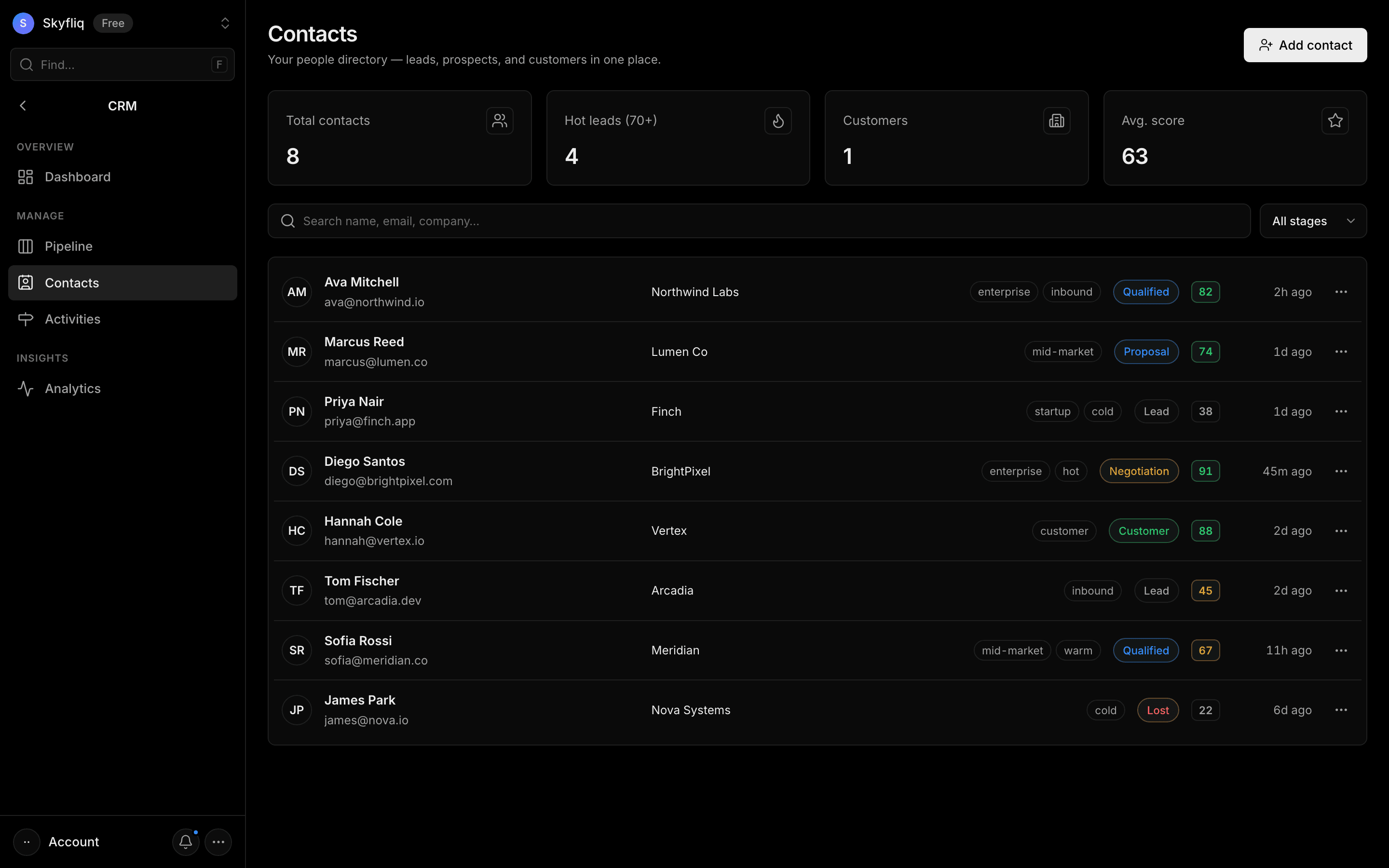Open row actions for Priya Nair
Image resolution: width=1389 pixels, height=868 pixels.
tap(1341, 412)
